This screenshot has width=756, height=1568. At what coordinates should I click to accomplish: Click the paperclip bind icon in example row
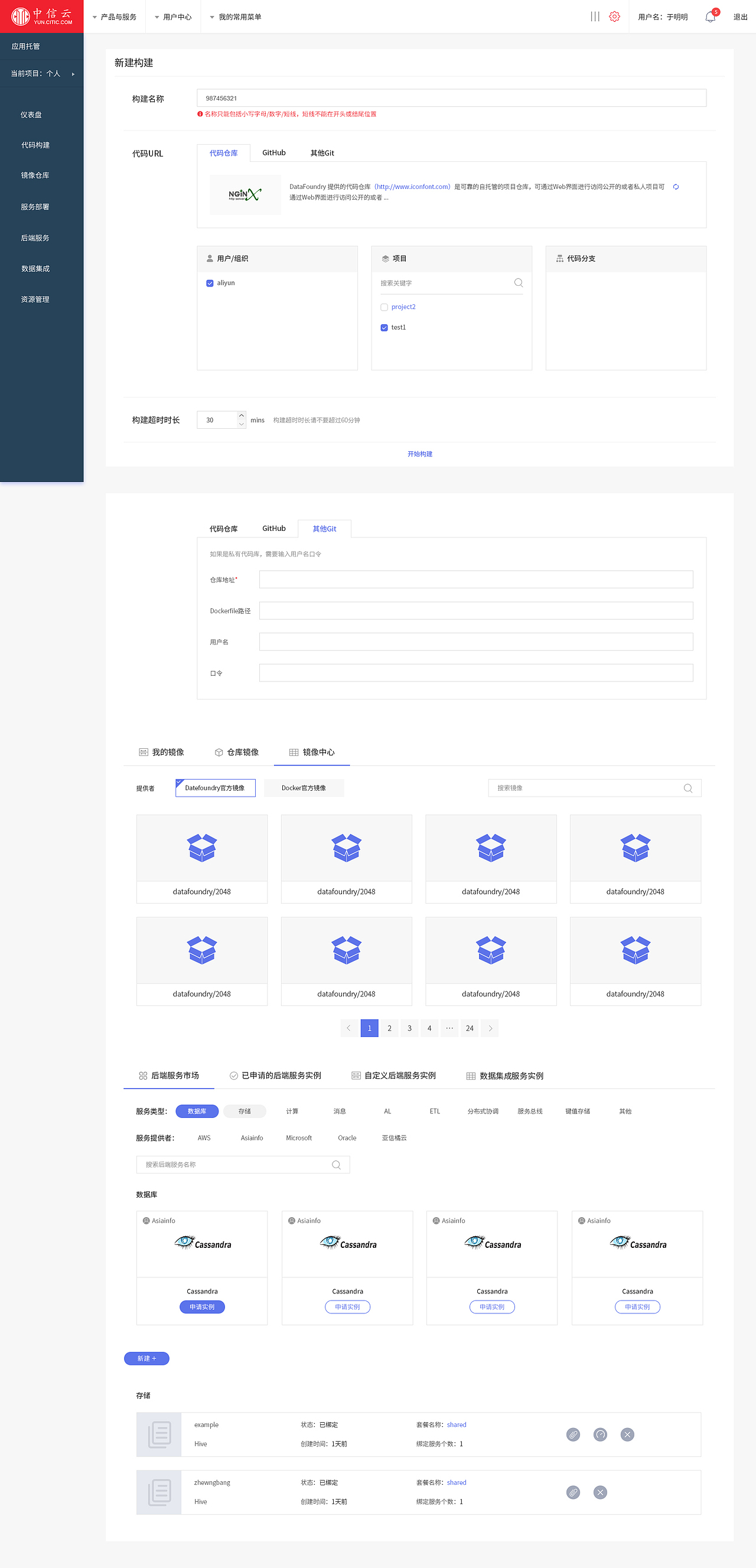[573, 1434]
